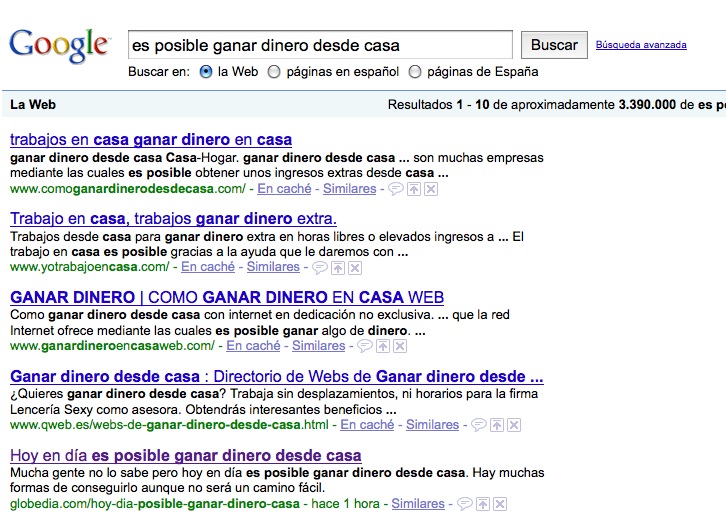Image resolution: width=726 pixels, height=519 pixels.
Task: Click the Buscar button
Action: (554, 45)
